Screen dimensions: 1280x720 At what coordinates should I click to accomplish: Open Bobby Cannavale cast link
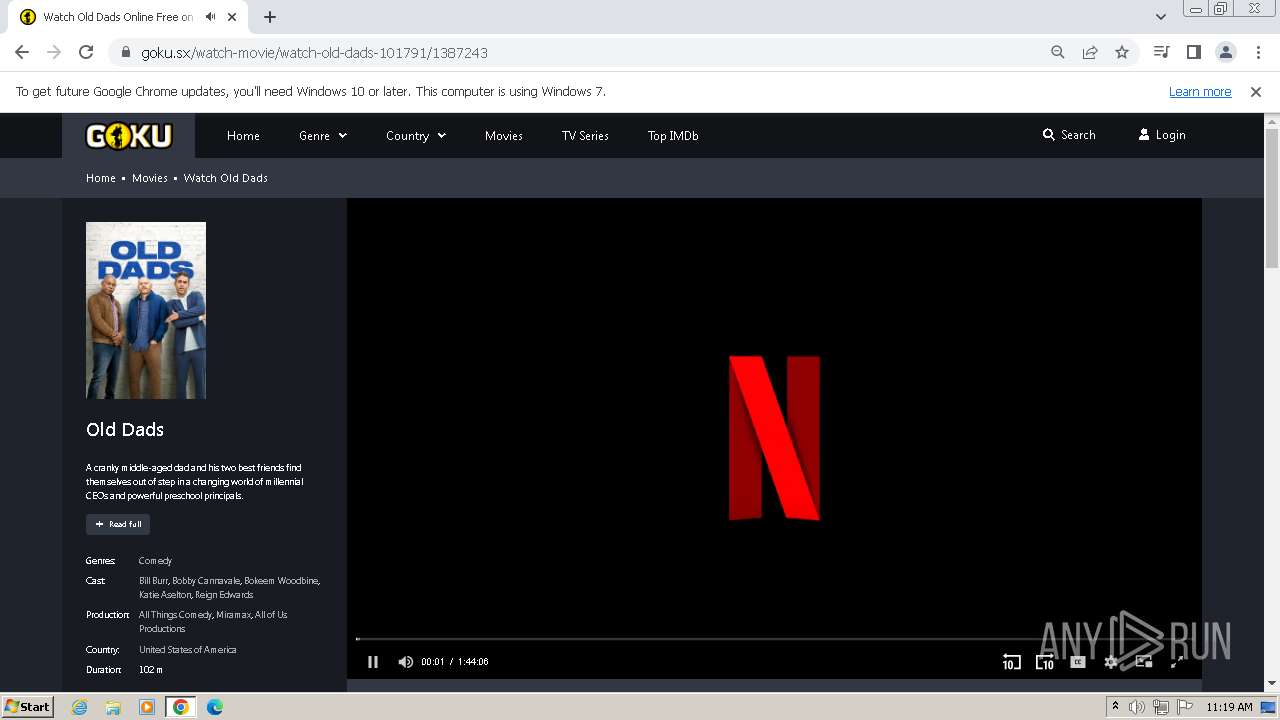coord(206,581)
